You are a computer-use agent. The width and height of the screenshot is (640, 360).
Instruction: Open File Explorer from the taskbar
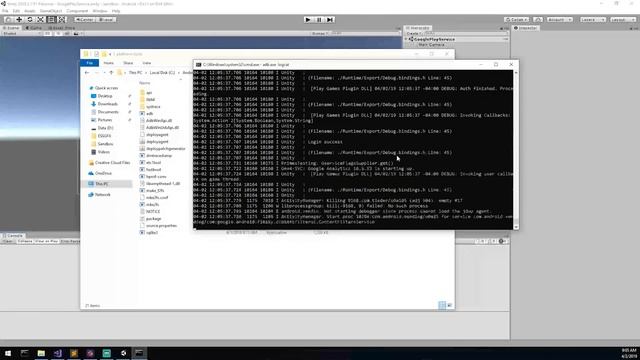(41, 353)
